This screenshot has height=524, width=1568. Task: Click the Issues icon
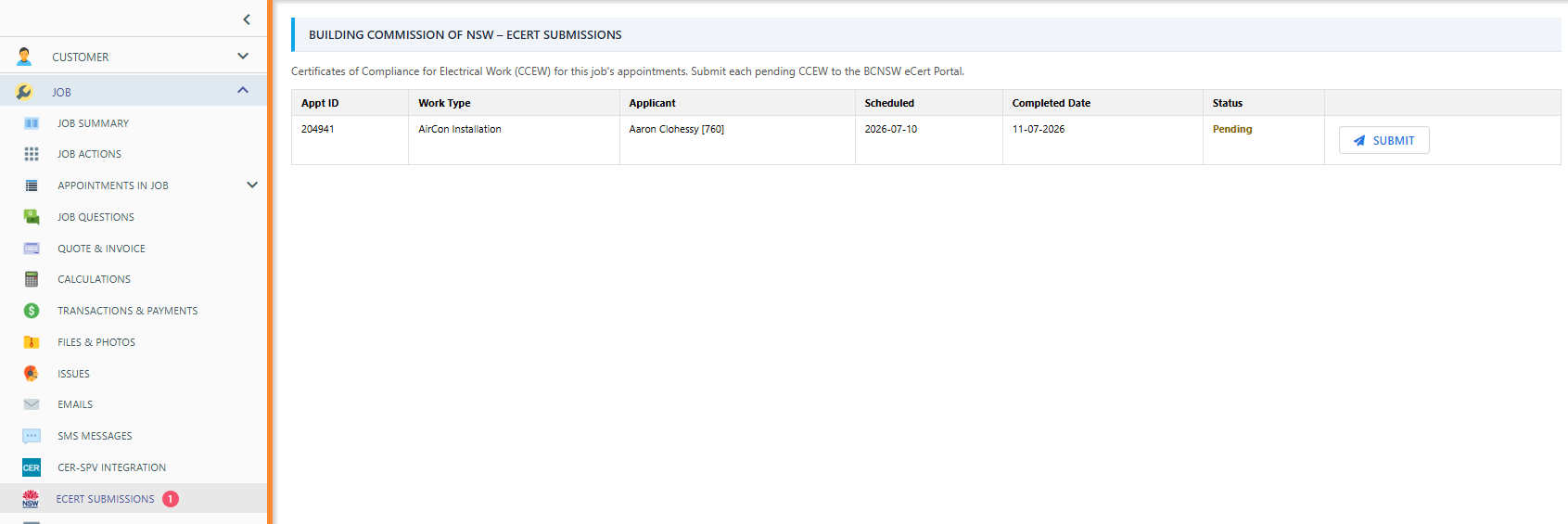(x=32, y=374)
